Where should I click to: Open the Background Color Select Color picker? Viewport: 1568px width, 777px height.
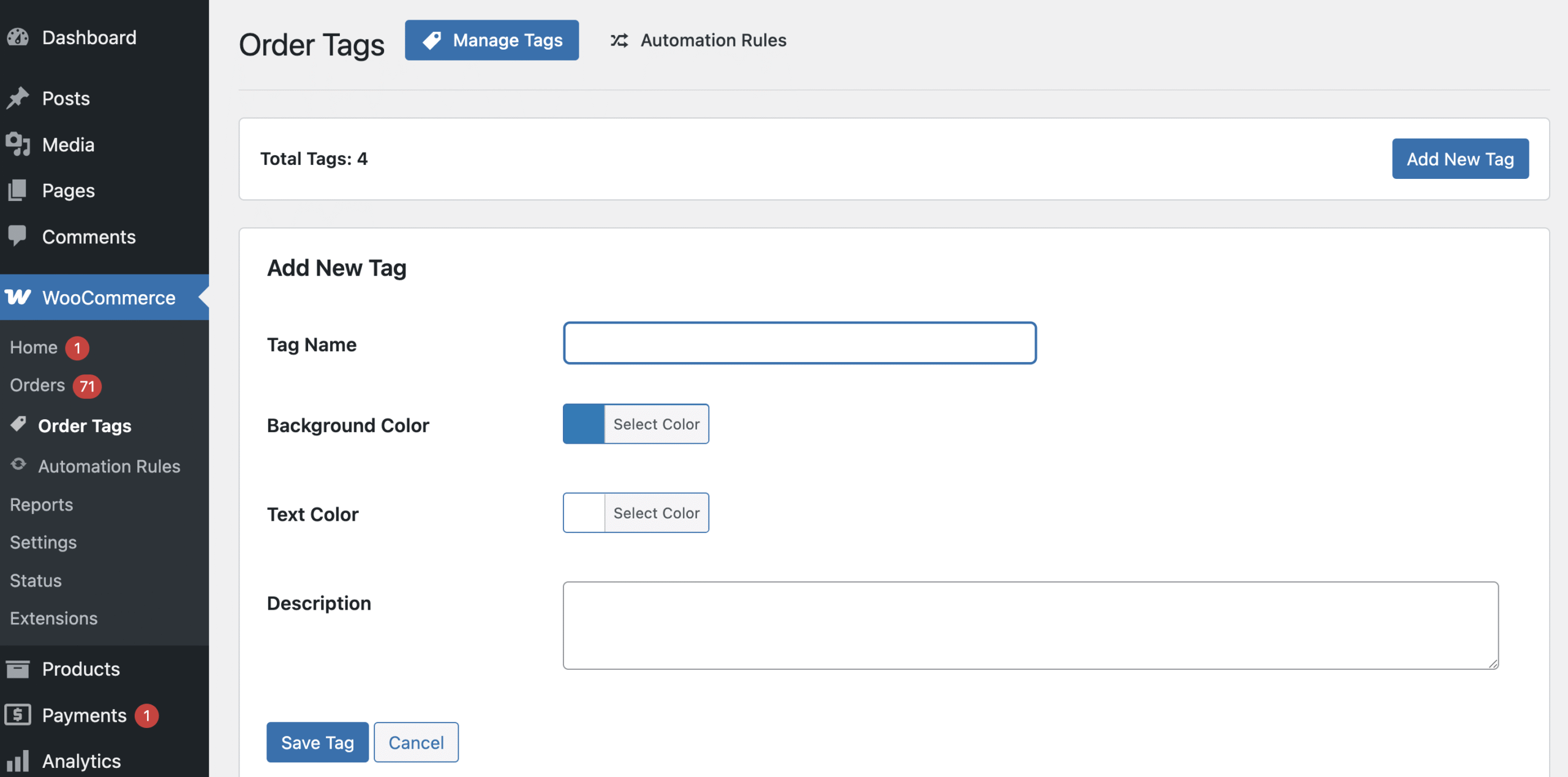656,424
